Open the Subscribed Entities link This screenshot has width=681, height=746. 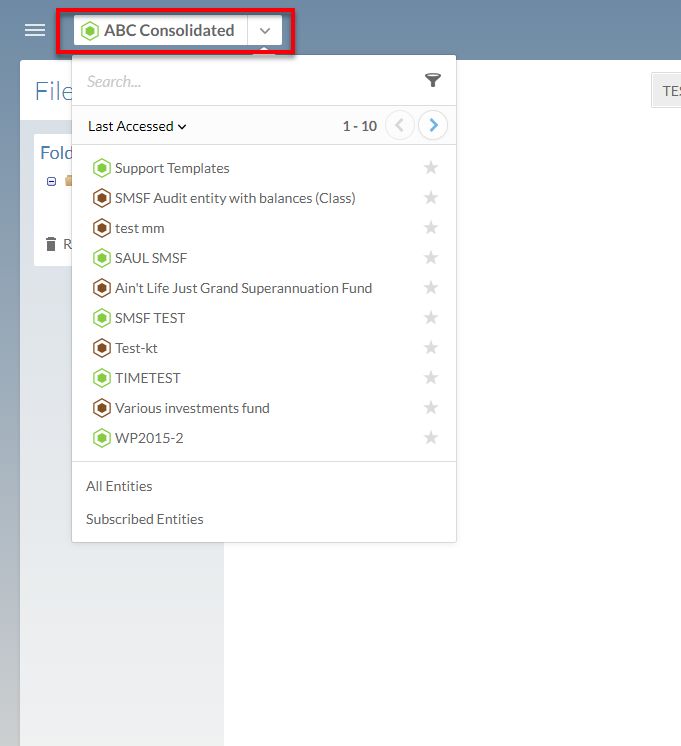click(145, 519)
